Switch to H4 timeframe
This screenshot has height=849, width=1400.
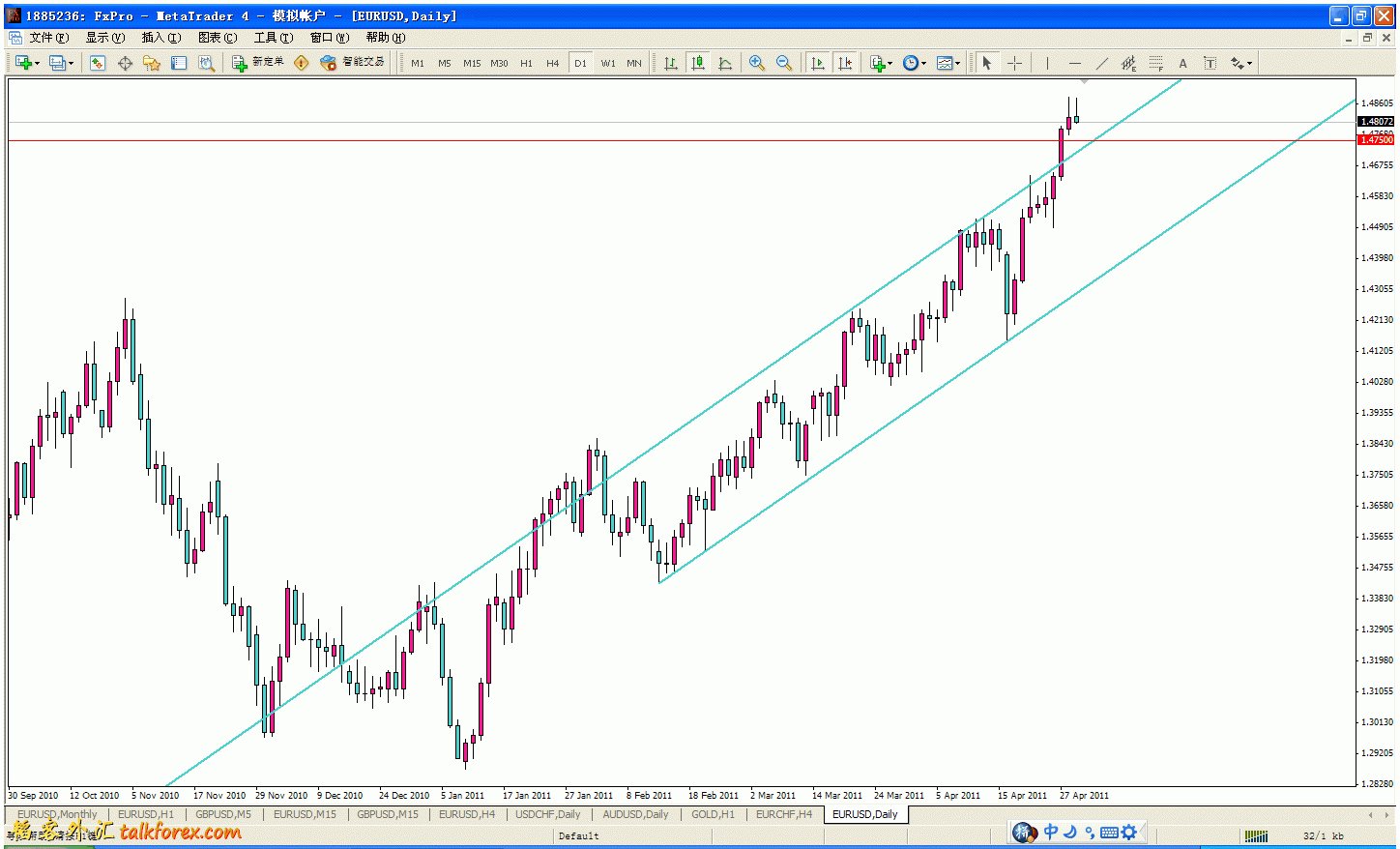pyautogui.click(x=553, y=63)
